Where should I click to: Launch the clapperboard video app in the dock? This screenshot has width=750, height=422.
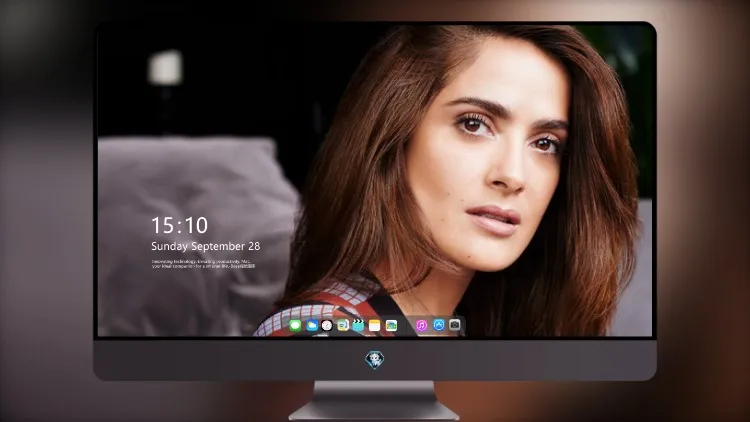pyautogui.click(x=358, y=326)
